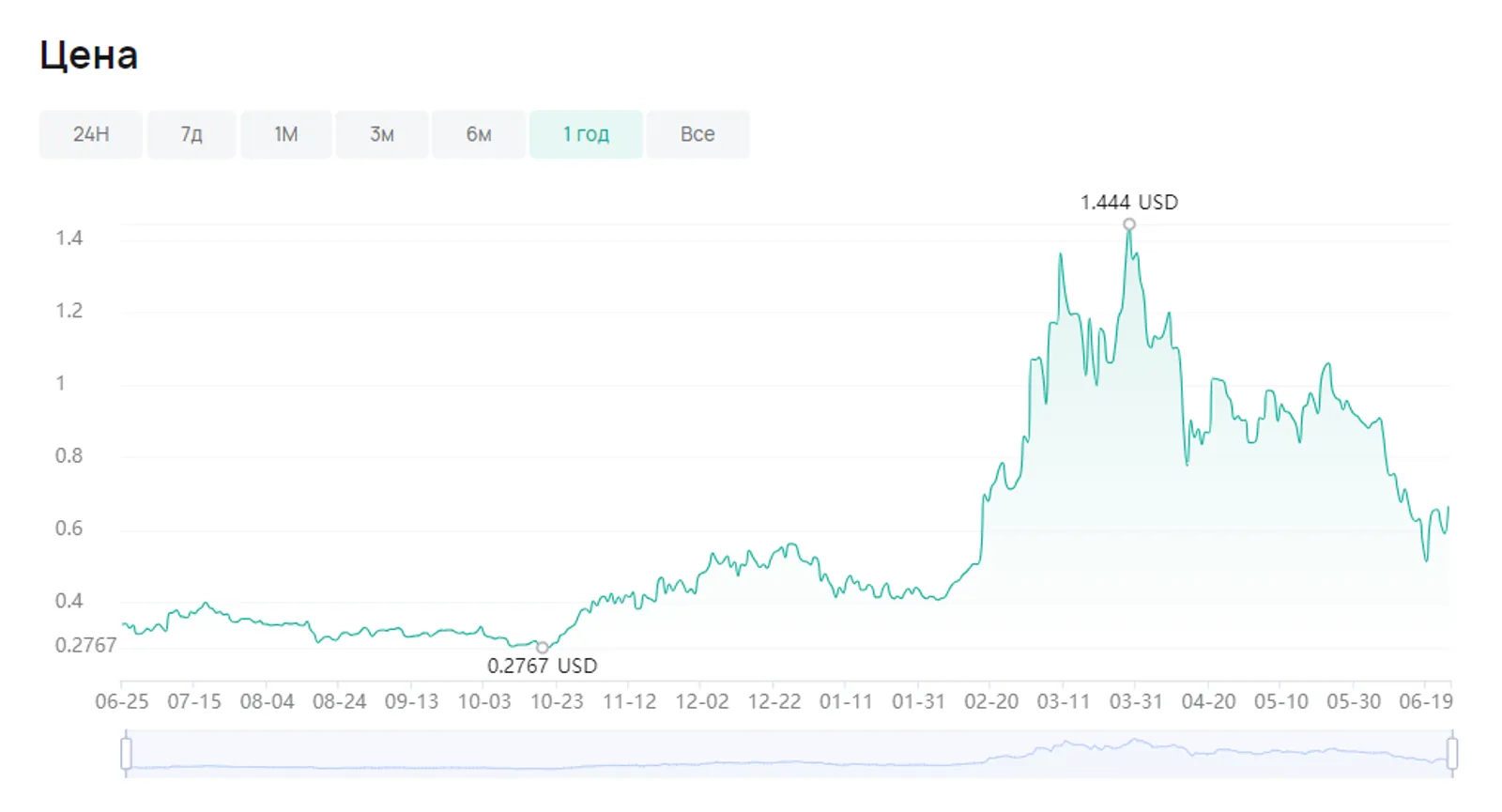Select the 24H time range tab
Image resolution: width=1502 pixels, height=812 pixels.
[x=91, y=134]
